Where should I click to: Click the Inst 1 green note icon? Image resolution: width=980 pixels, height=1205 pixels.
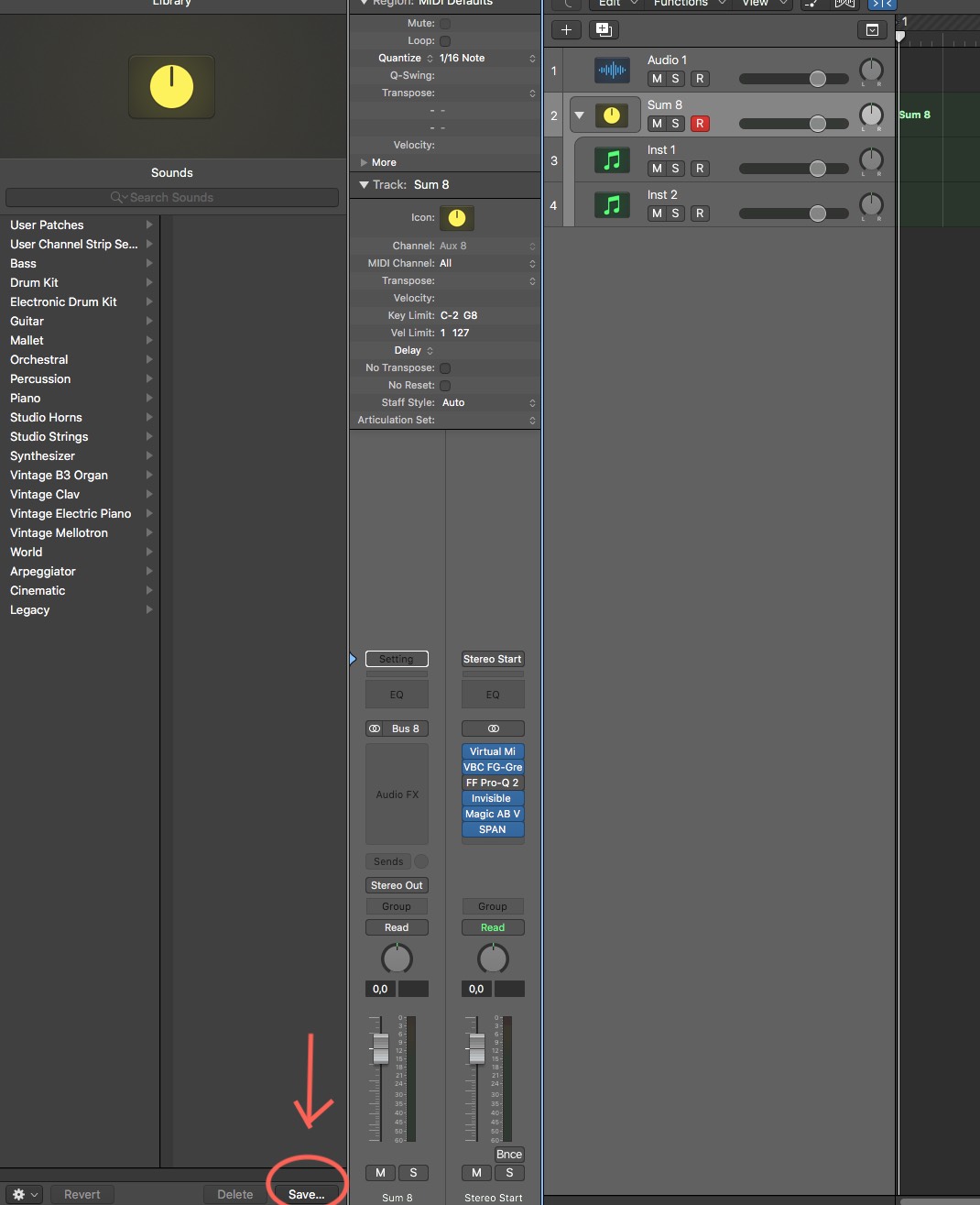coord(612,160)
